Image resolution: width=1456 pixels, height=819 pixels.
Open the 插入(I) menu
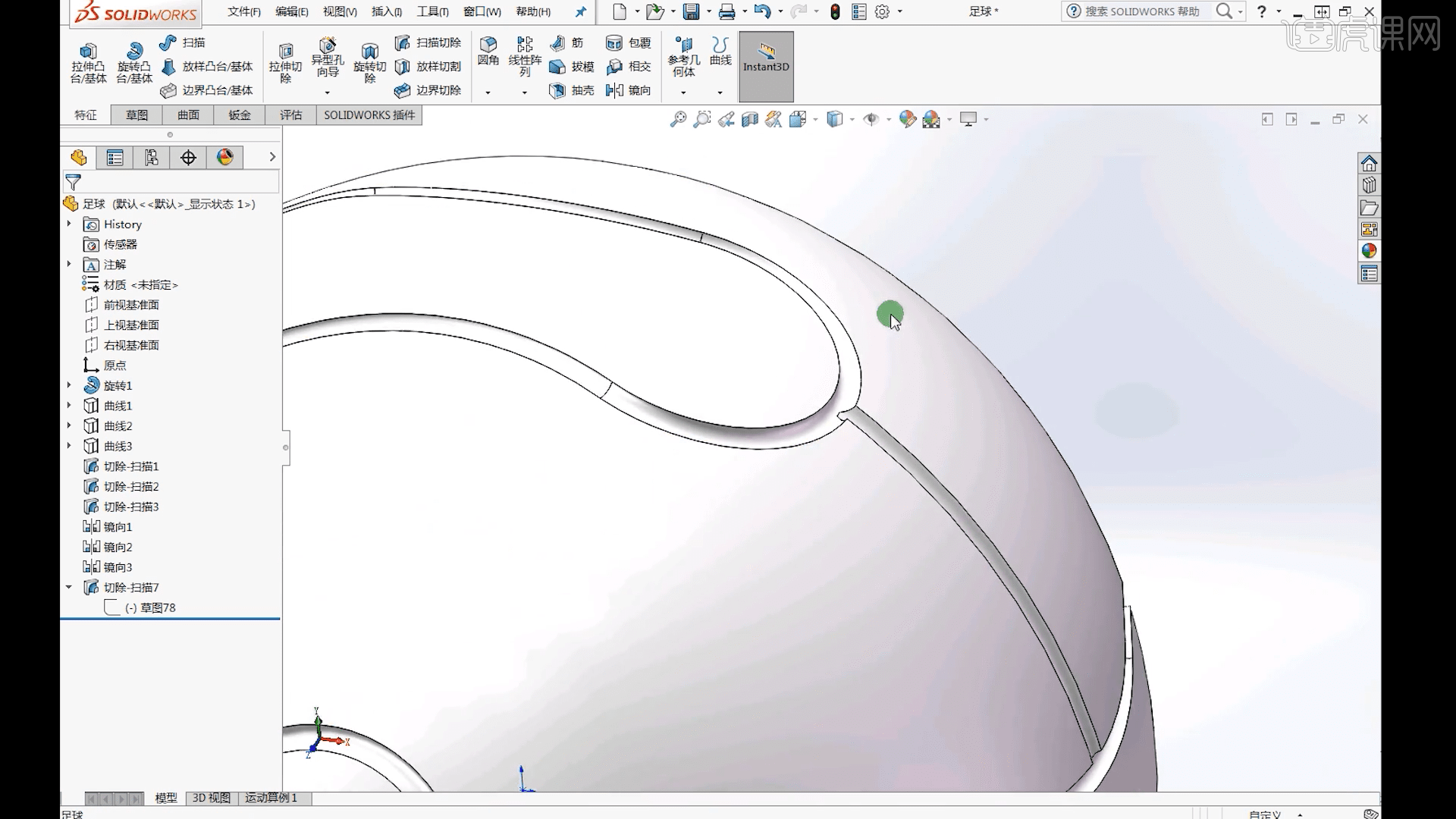(x=387, y=11)
